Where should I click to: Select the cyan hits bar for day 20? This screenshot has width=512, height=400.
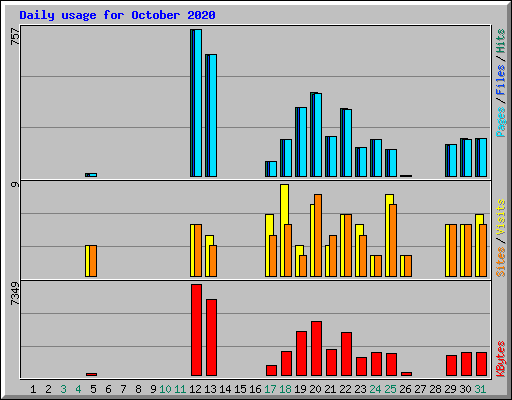click(x=318, y=135)
